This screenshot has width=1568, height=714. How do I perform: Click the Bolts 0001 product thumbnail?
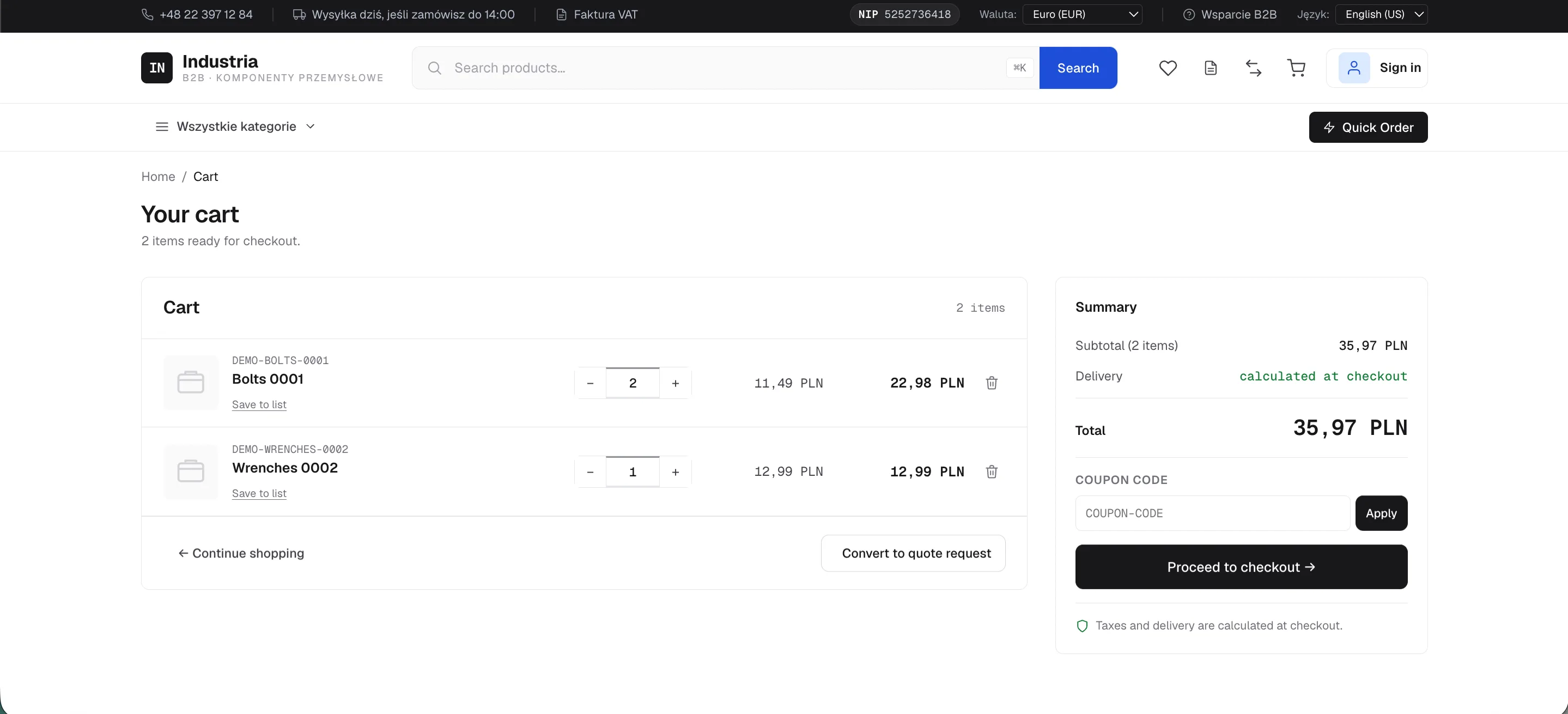191,383
